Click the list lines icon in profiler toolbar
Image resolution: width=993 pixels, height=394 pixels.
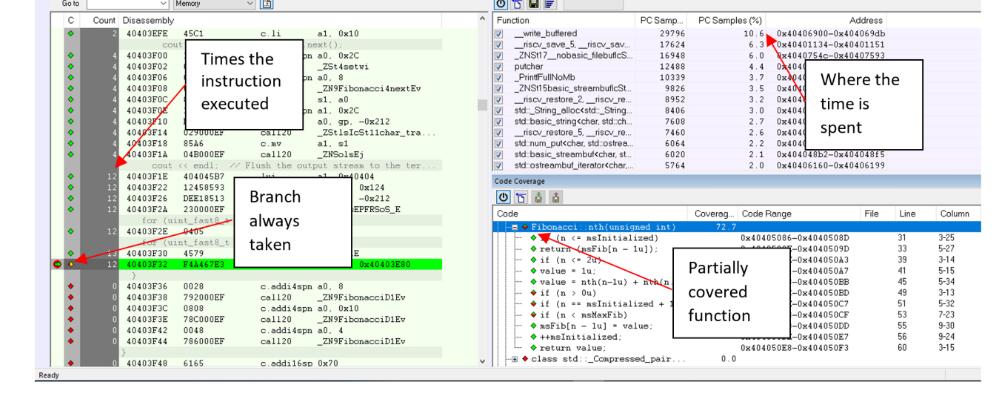click(x=549, y=4)
